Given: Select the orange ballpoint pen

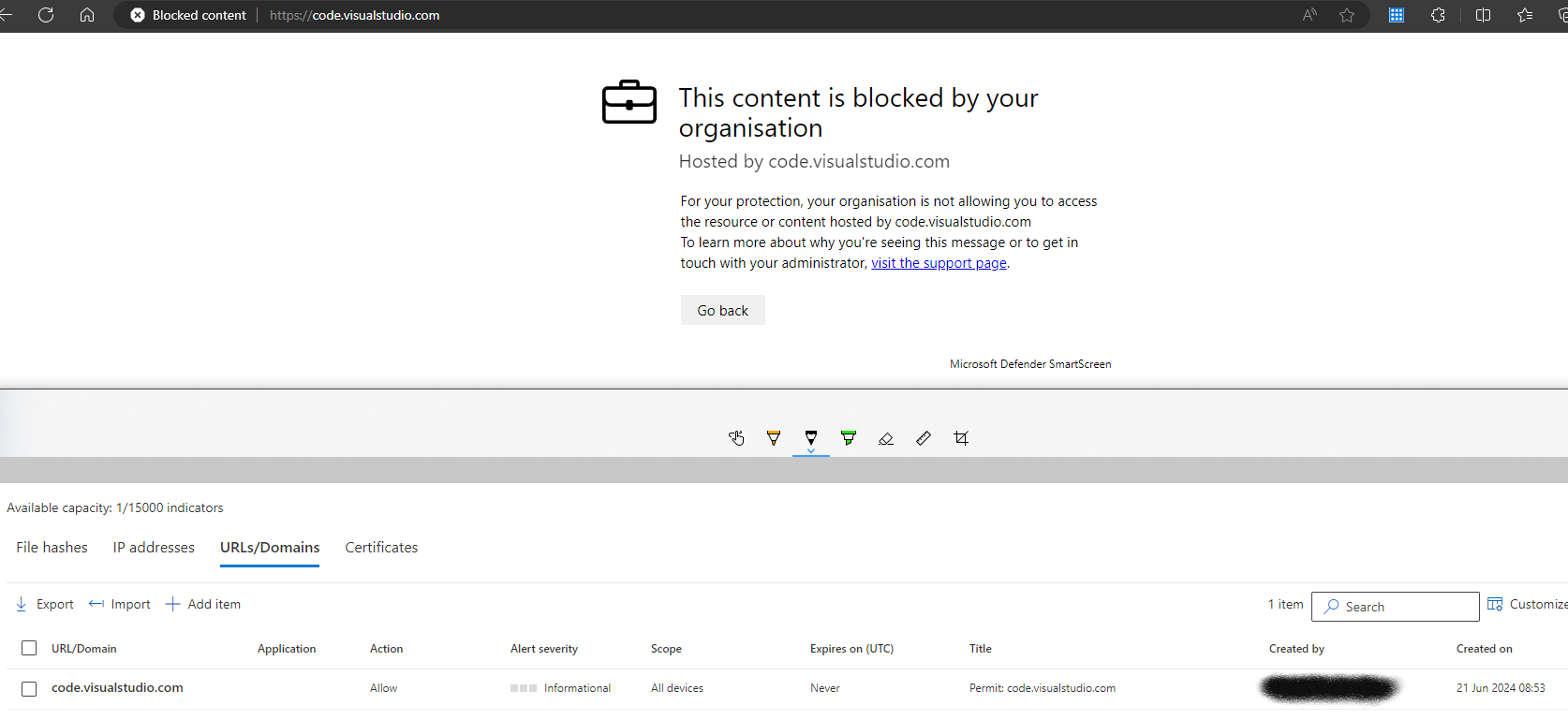Looking at the screenshot, I should click(774, 438).
